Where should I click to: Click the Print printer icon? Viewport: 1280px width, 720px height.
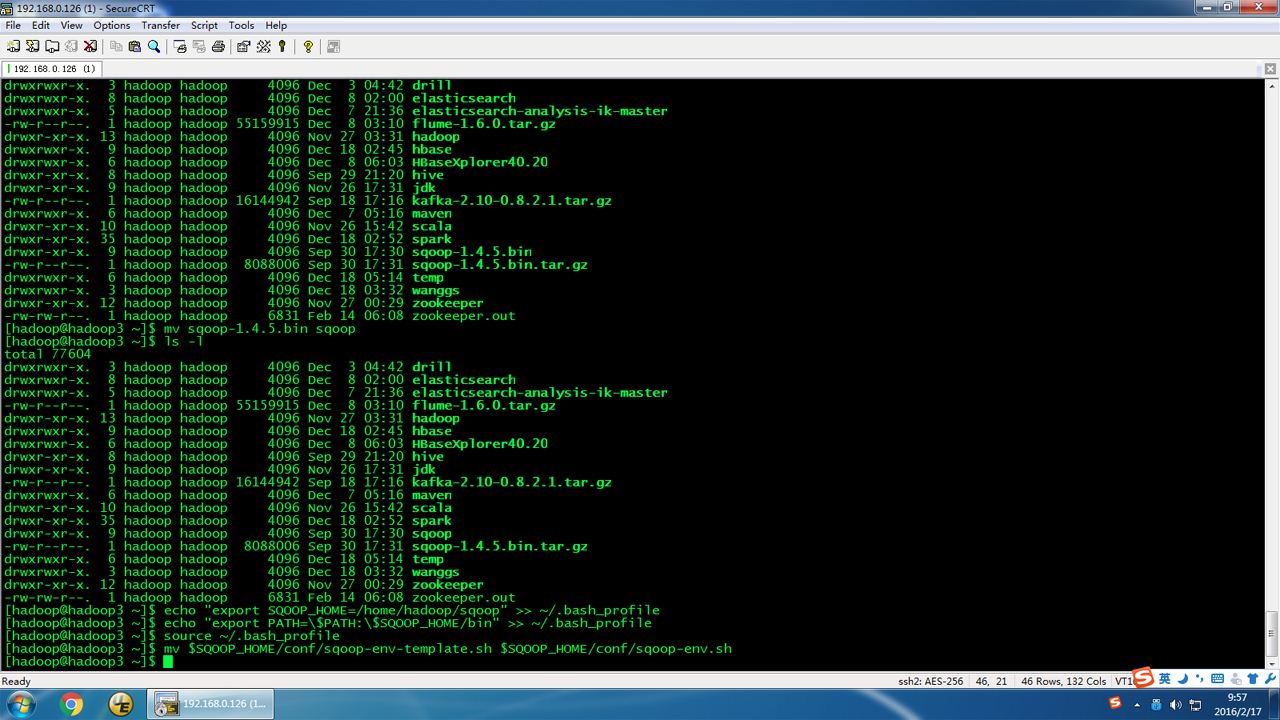pyautogui.click(x=218, y=46)
